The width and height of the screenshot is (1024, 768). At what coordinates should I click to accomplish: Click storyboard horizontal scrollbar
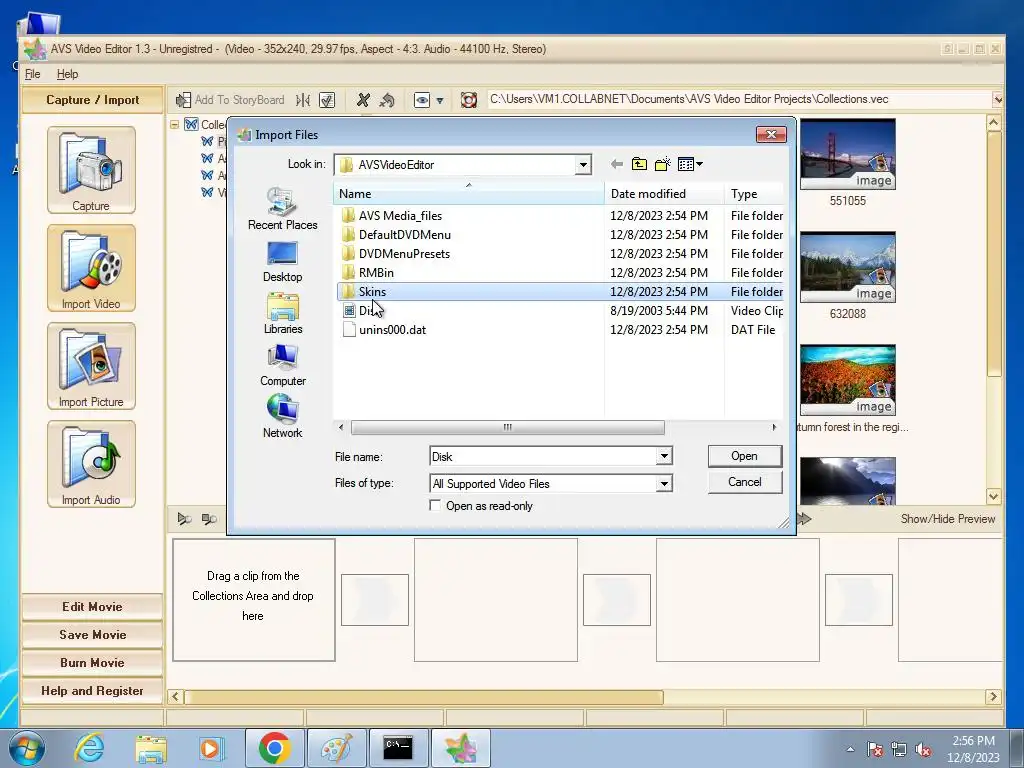[x=423, y=697]
